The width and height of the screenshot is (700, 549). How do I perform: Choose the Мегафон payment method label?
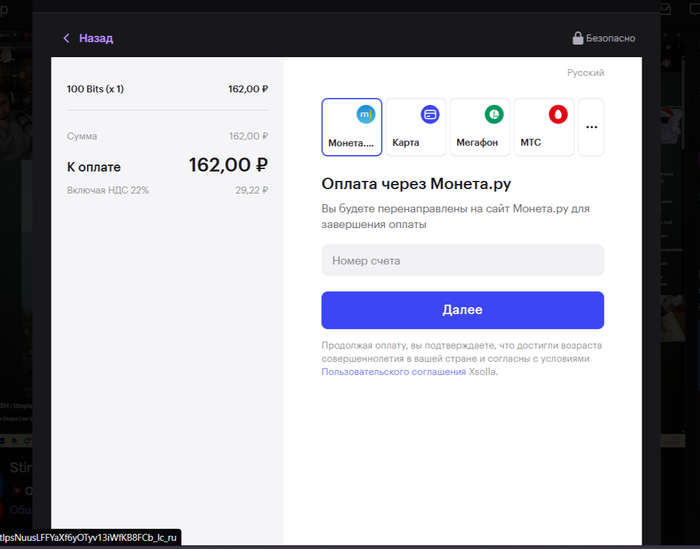[477, 143]
